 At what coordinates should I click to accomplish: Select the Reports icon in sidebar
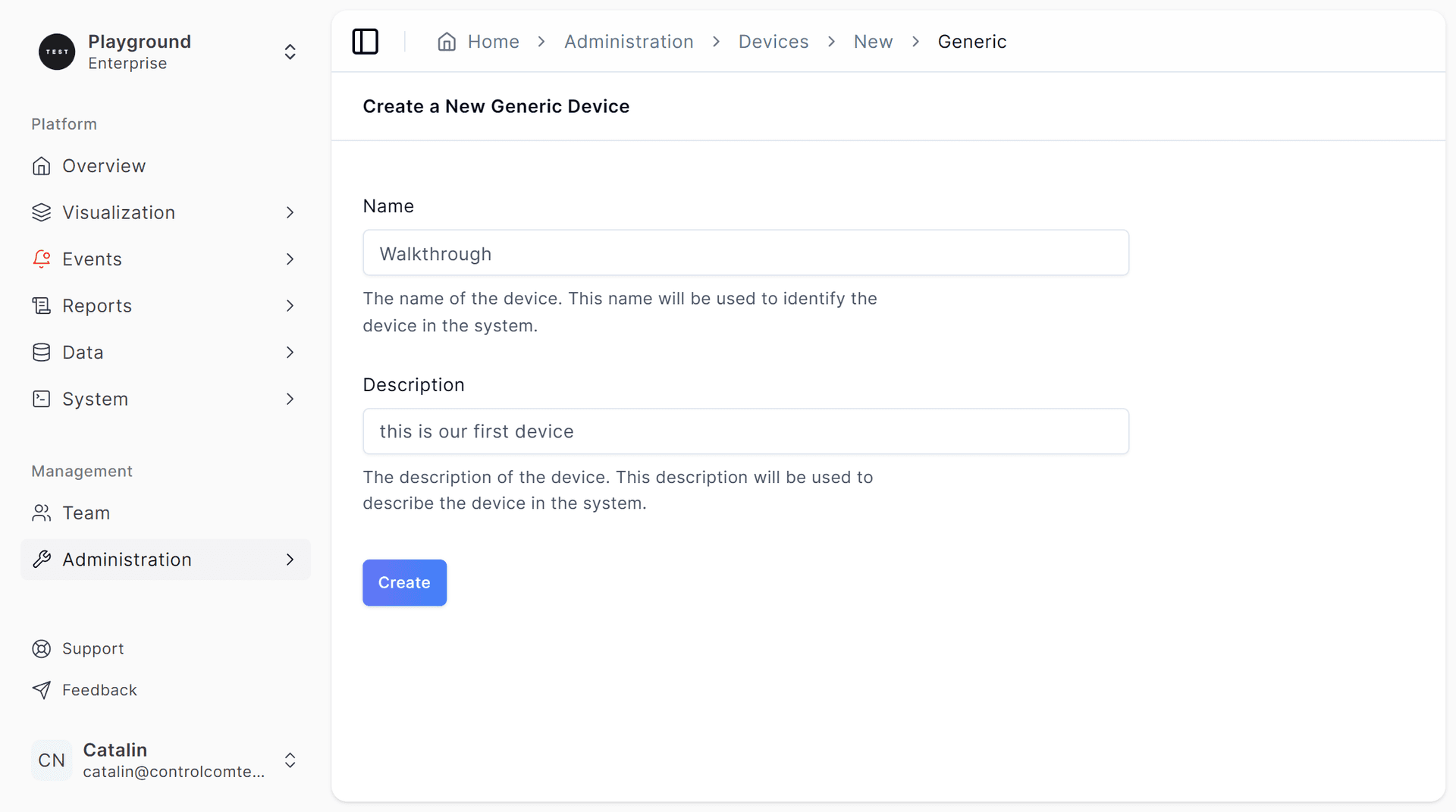click(42, 306)
